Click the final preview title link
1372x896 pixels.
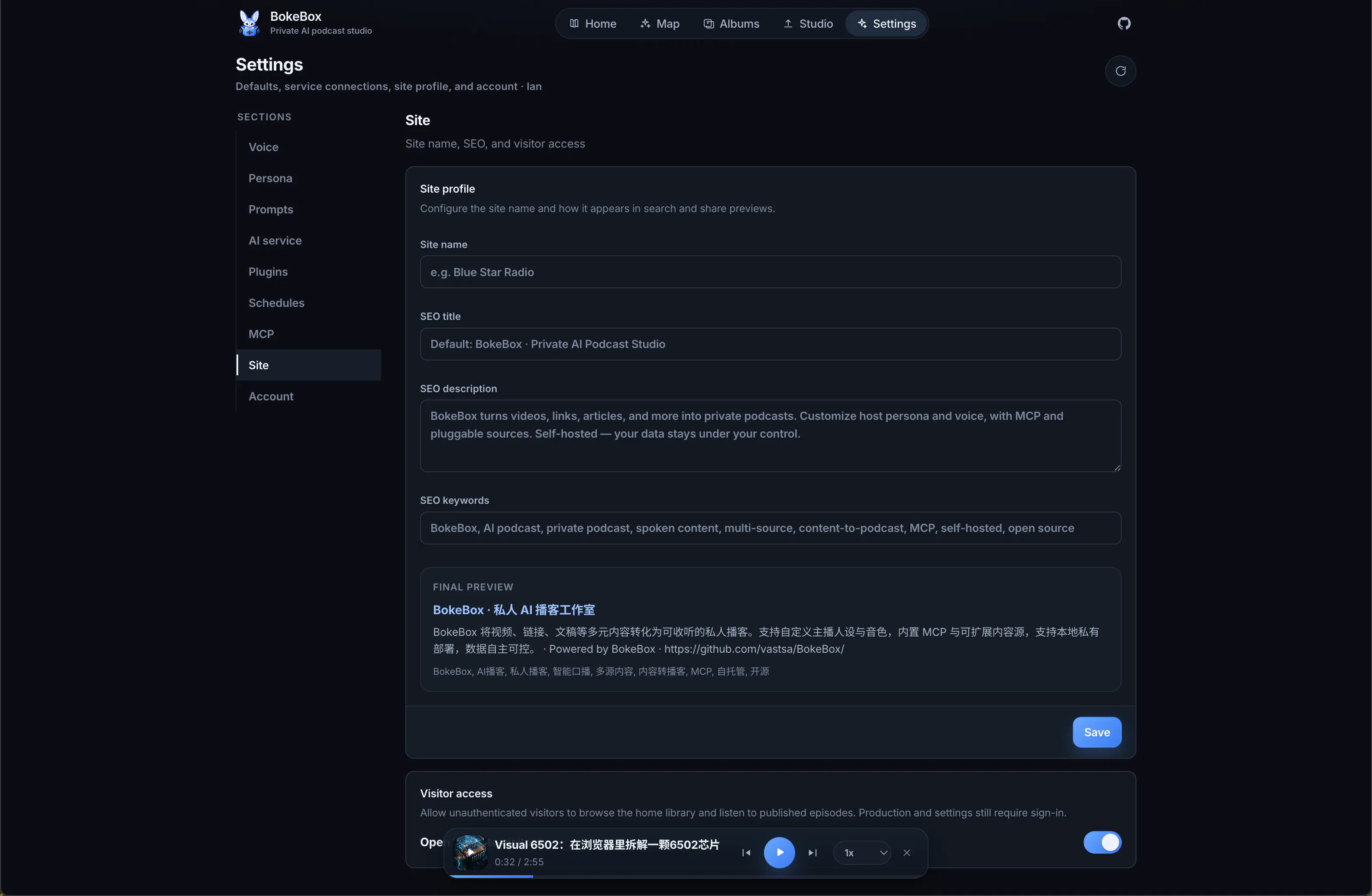[514, 609]
